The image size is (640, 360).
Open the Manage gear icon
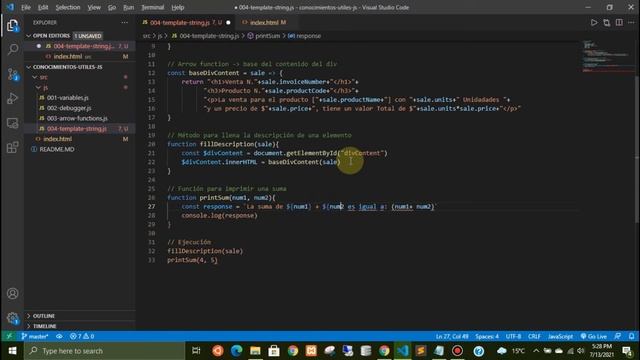click(x=12, y=318)
